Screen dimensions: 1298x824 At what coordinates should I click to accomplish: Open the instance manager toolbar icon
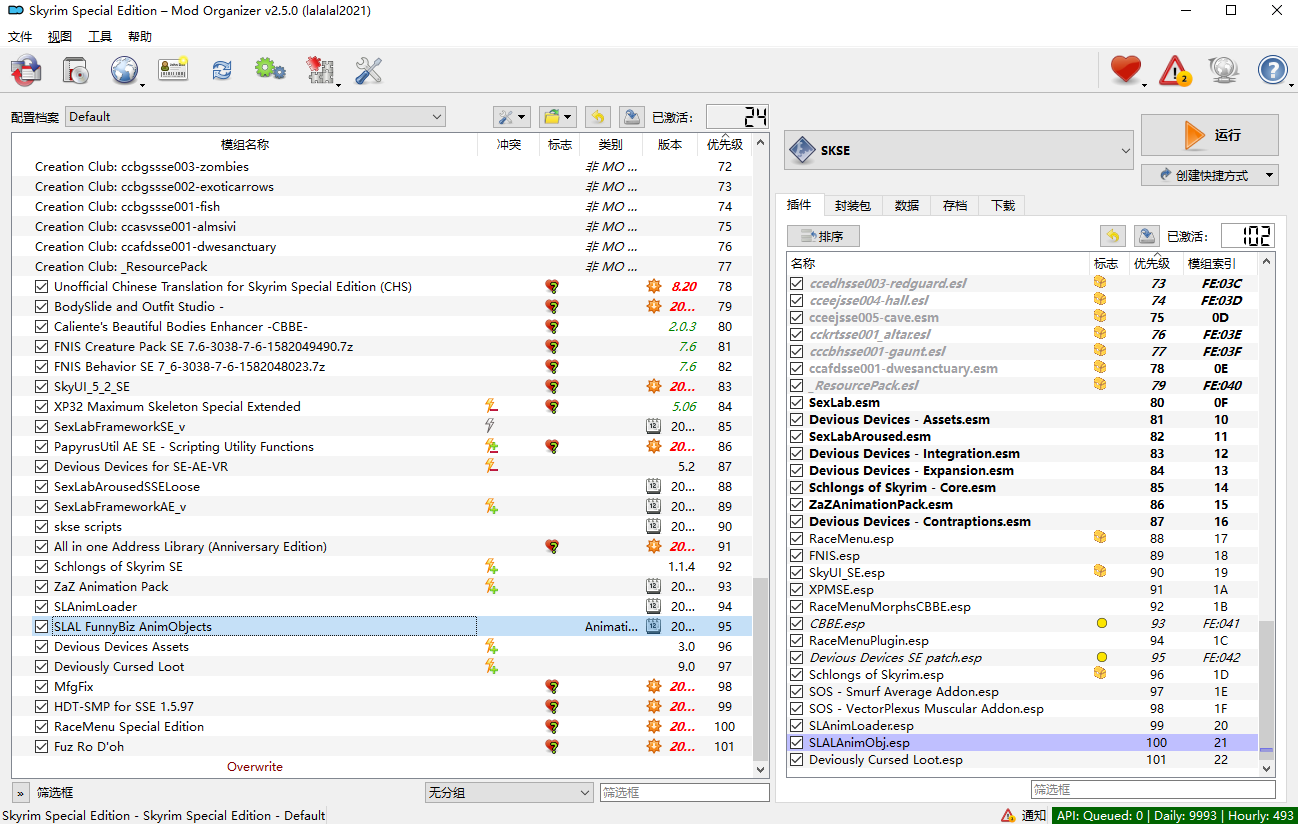pos(26,70)
